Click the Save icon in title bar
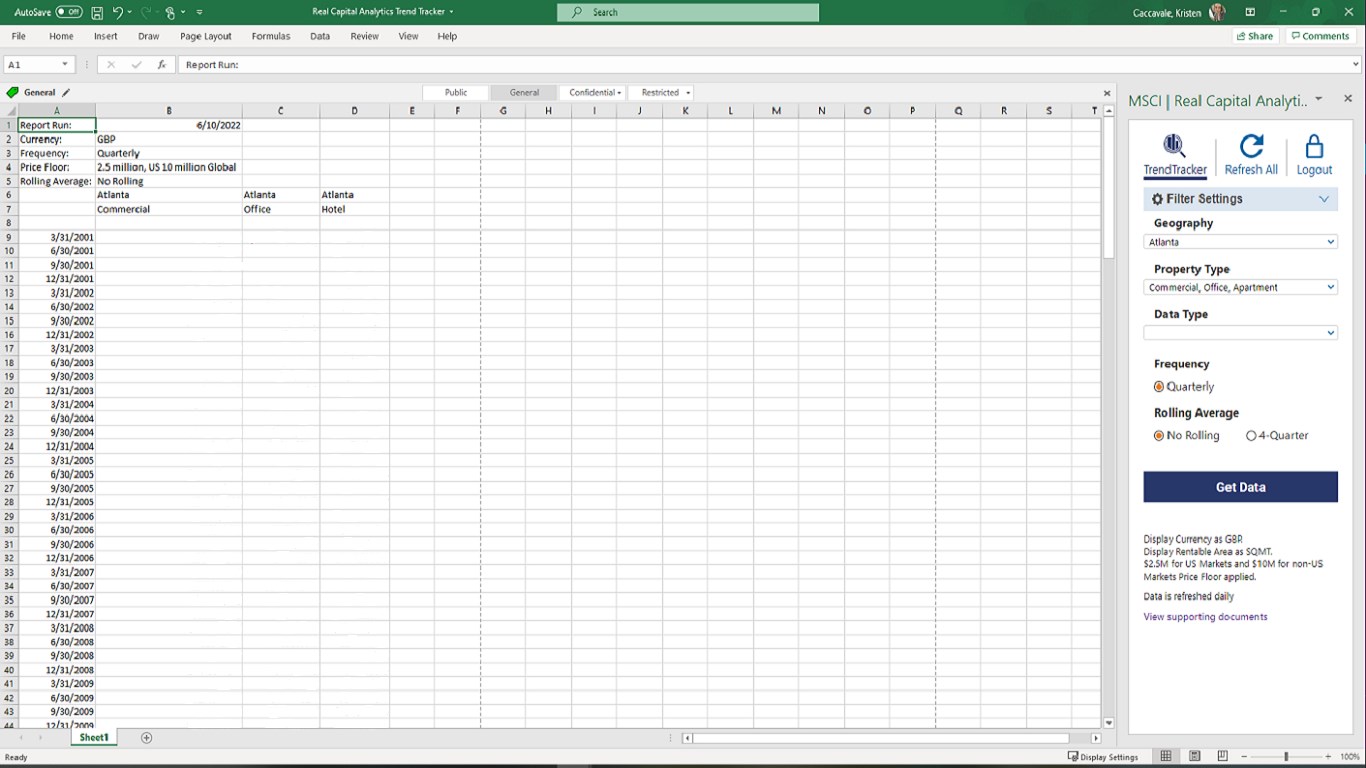The width and height of the screenshot is (1366, 768). 97,12
